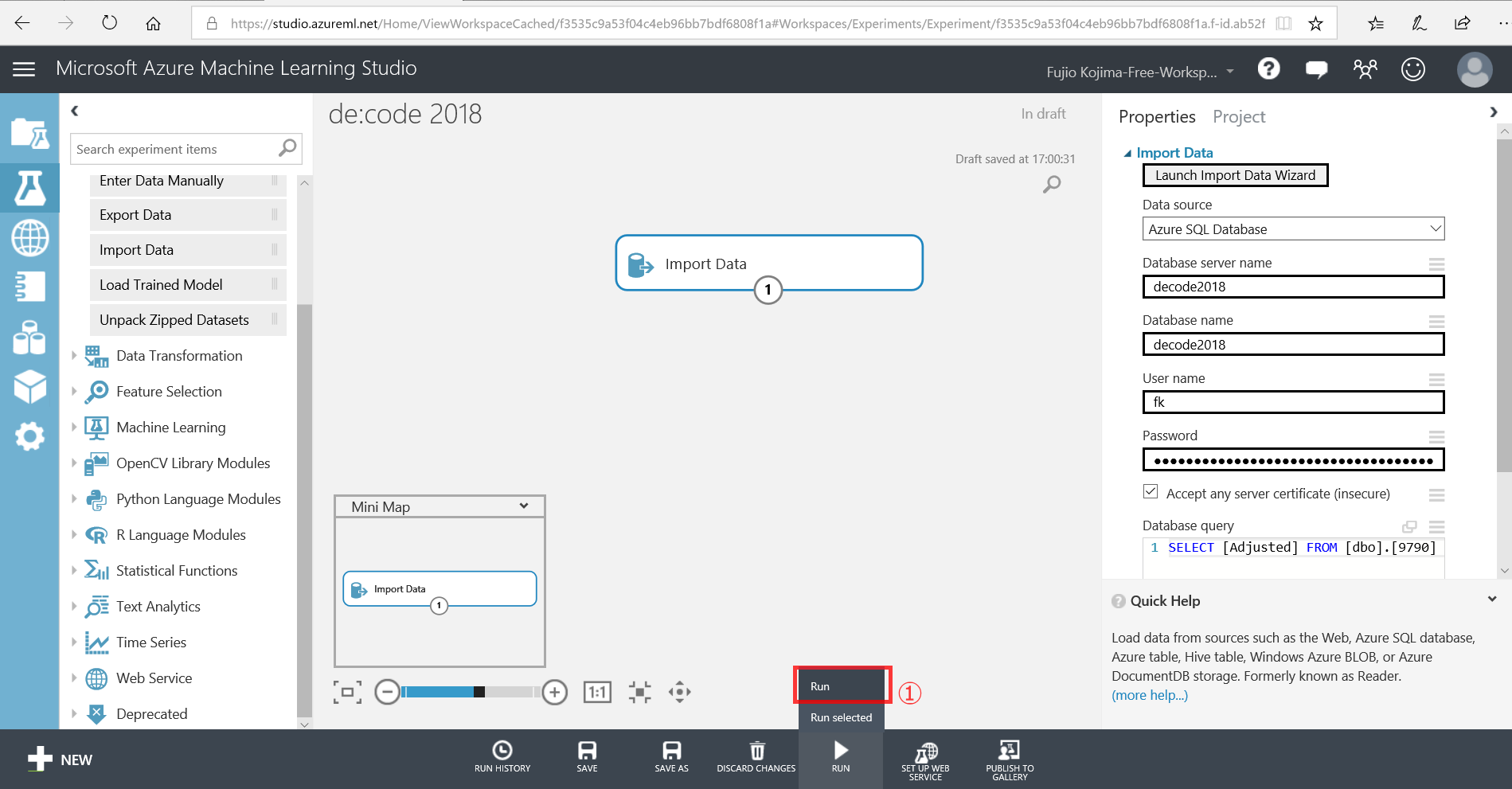Click the Import Data output port 1
Viewport: 1512px width, 789px height.
pos(768,290)
